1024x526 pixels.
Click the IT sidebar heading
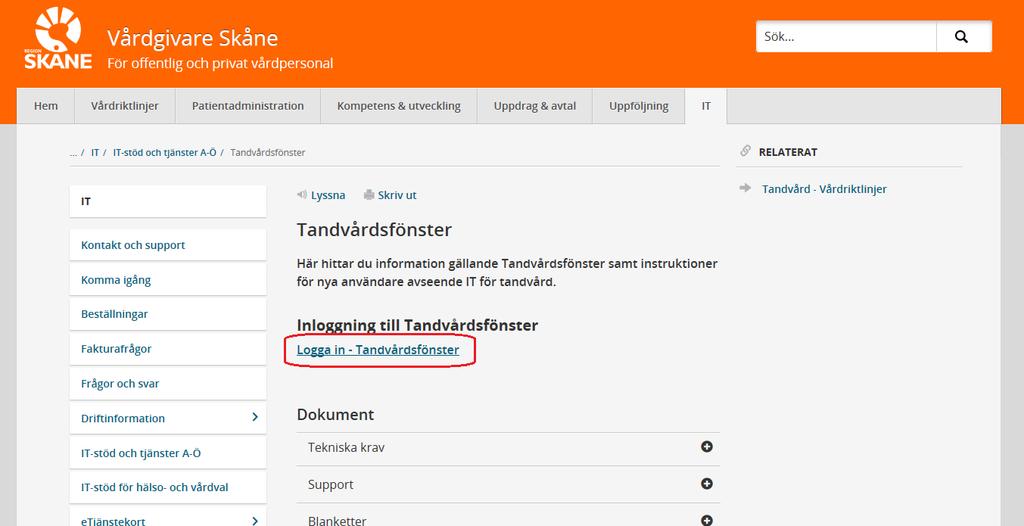point(168,201)
